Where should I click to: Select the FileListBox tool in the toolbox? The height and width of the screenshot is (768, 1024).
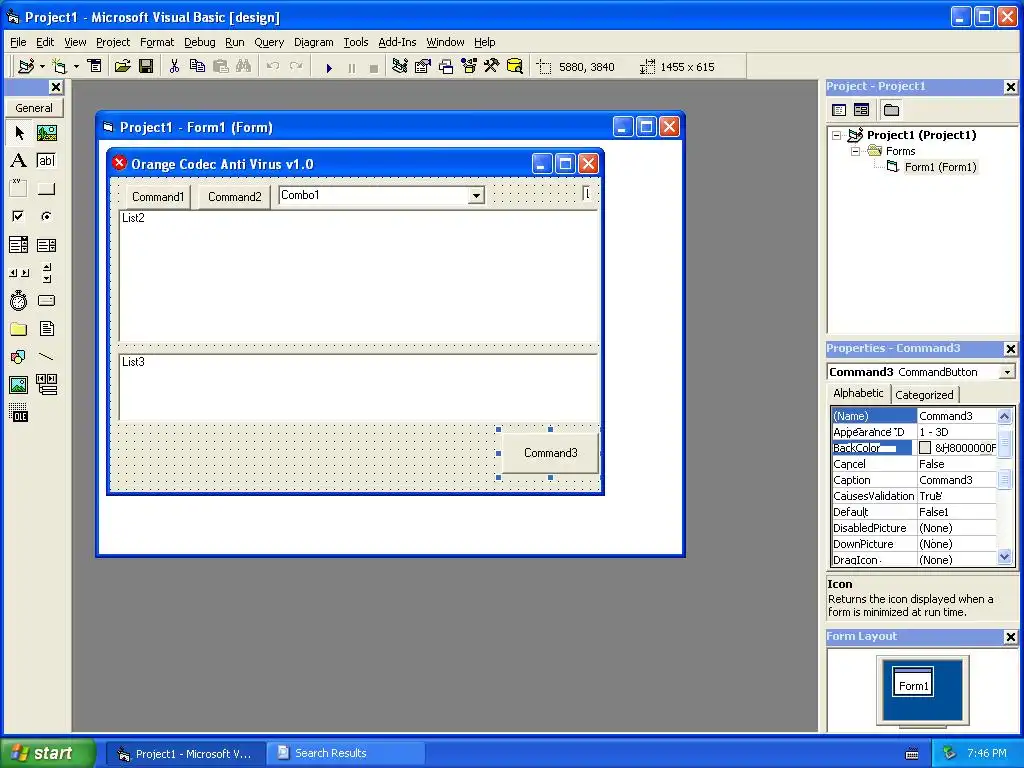tap(46, 329)
